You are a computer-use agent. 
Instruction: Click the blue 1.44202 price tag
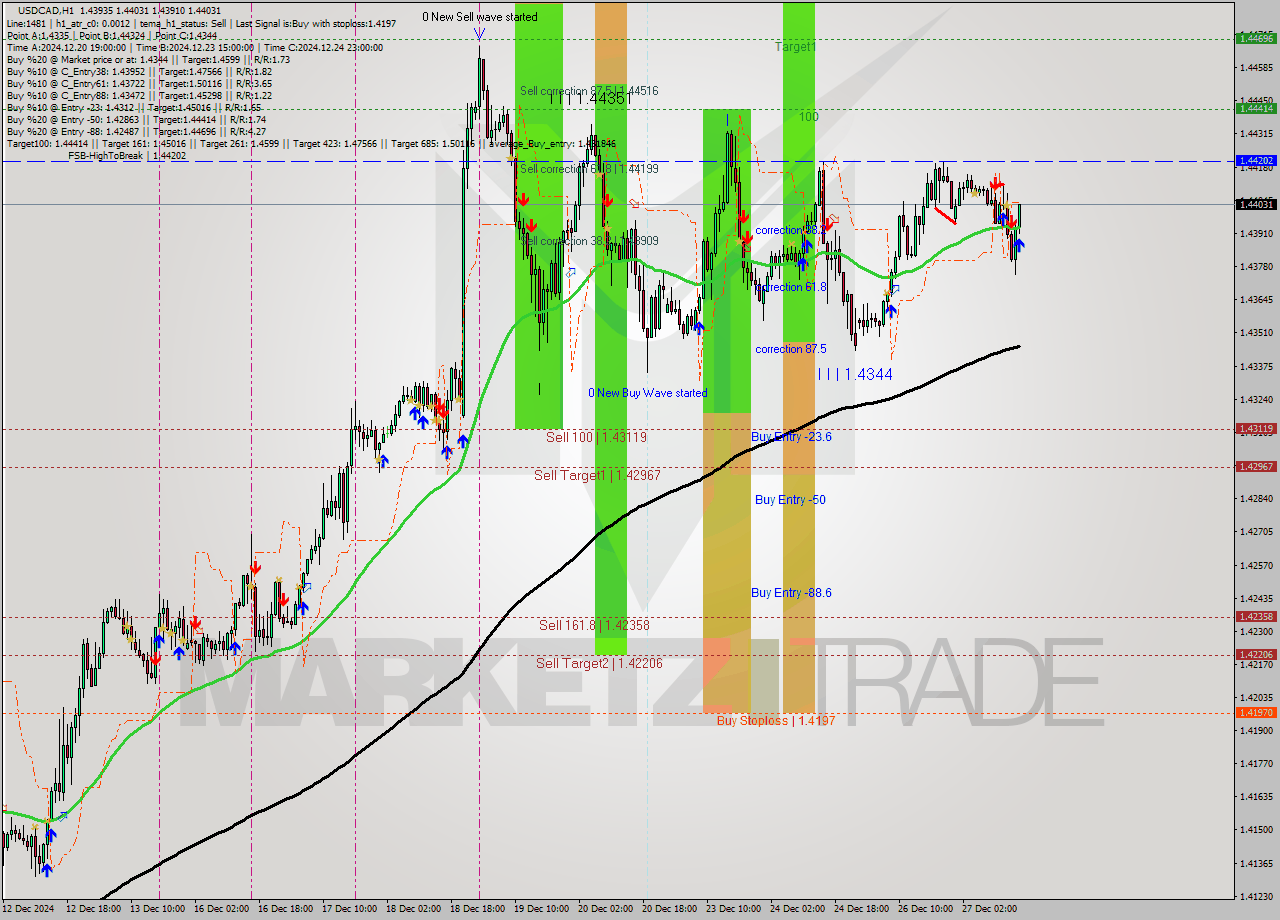pos(1255,160)
